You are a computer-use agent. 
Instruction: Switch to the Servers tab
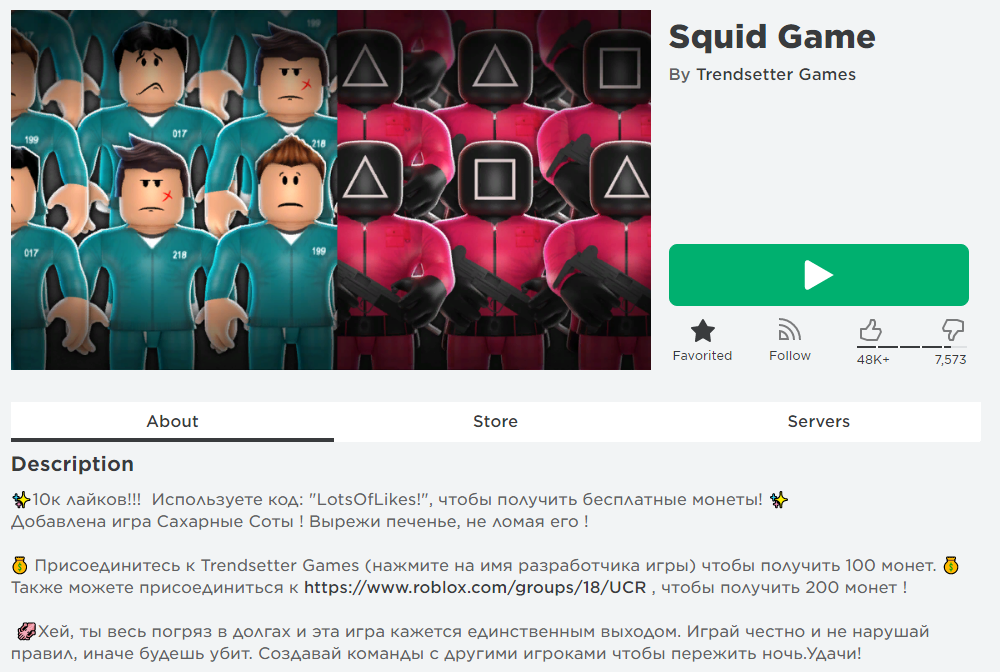tap(819, 421)
